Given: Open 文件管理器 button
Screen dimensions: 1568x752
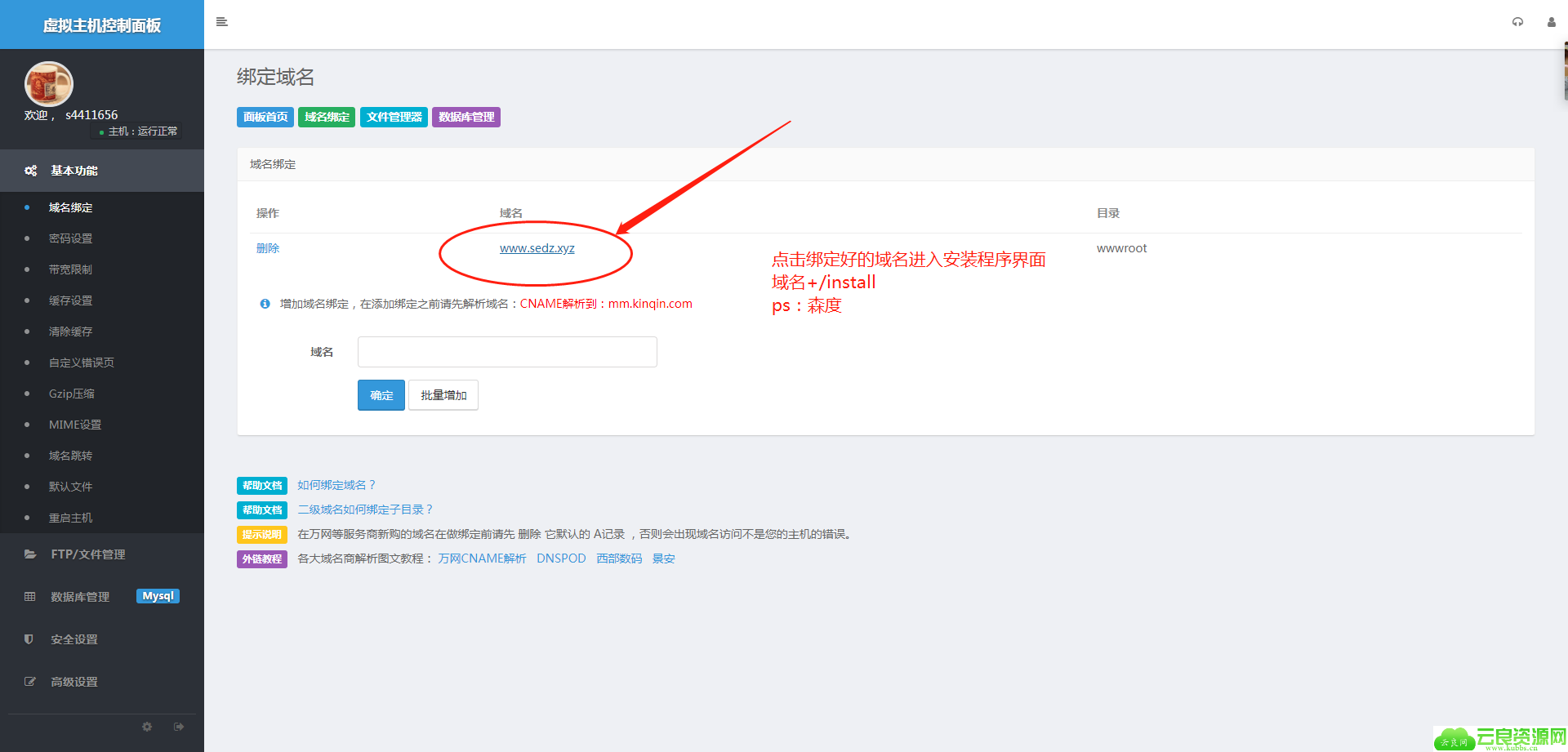Looking at the screenshot, I should (x=394, y=117).
